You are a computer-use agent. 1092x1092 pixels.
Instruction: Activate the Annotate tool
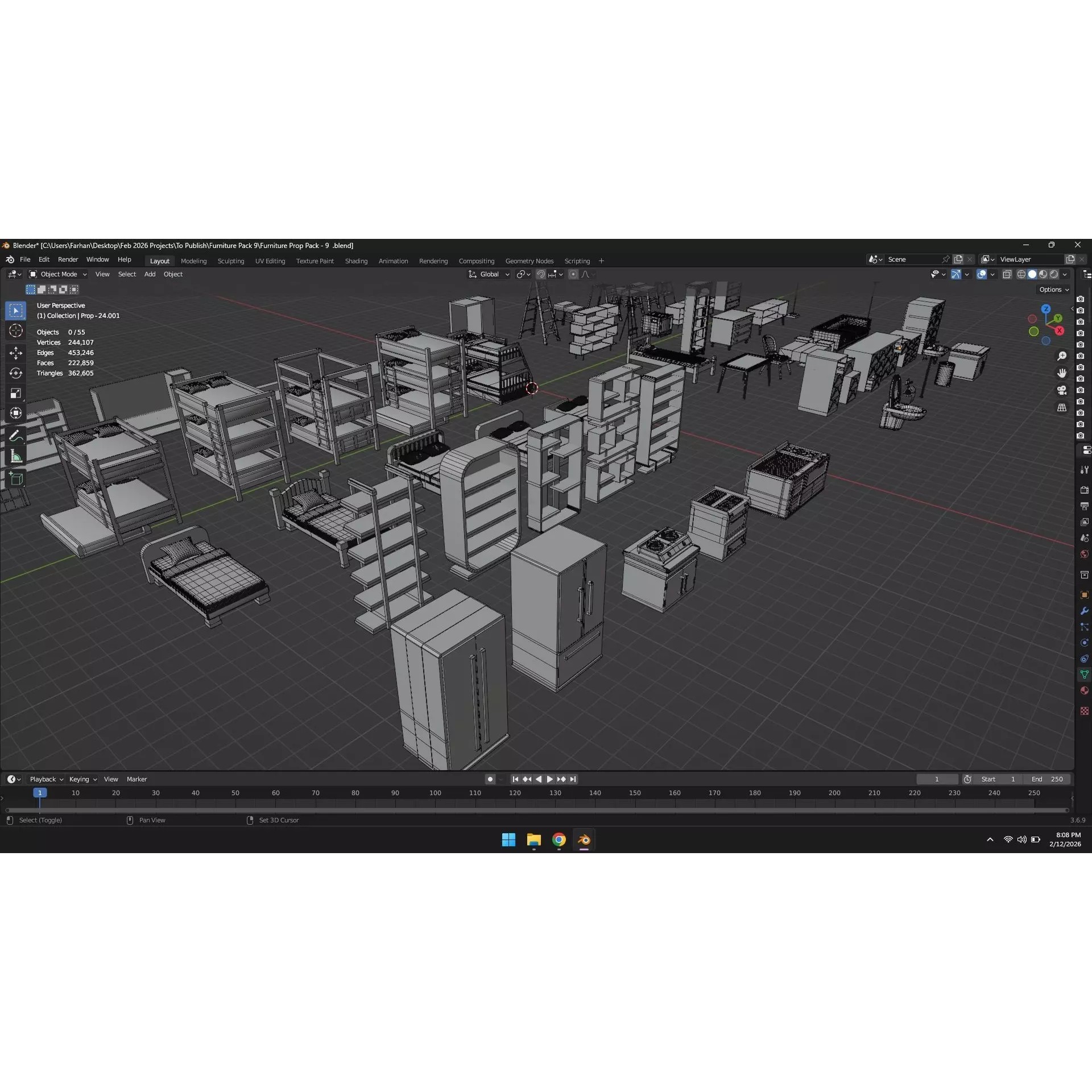[x=15, y=435]
